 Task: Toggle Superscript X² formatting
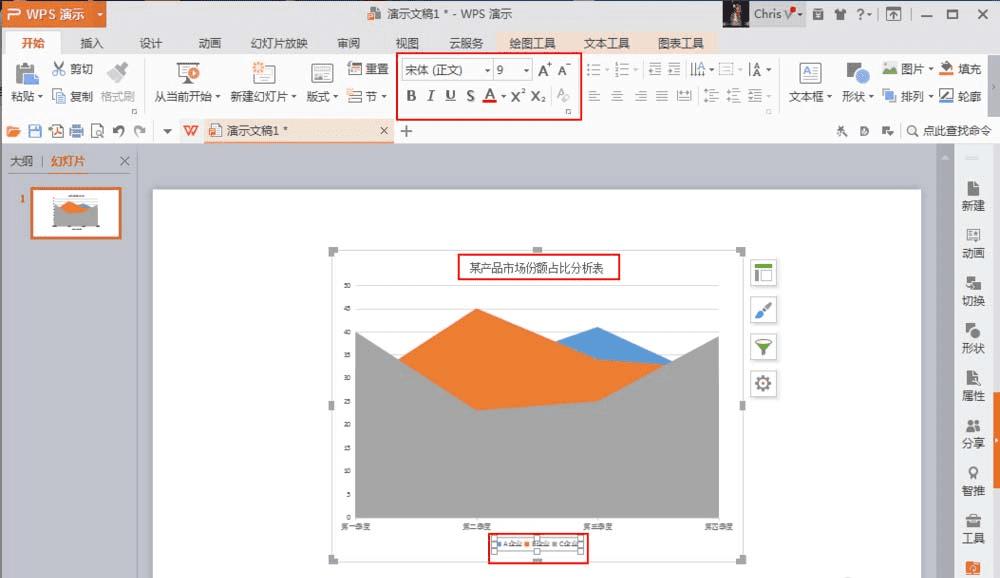point(518,96)
